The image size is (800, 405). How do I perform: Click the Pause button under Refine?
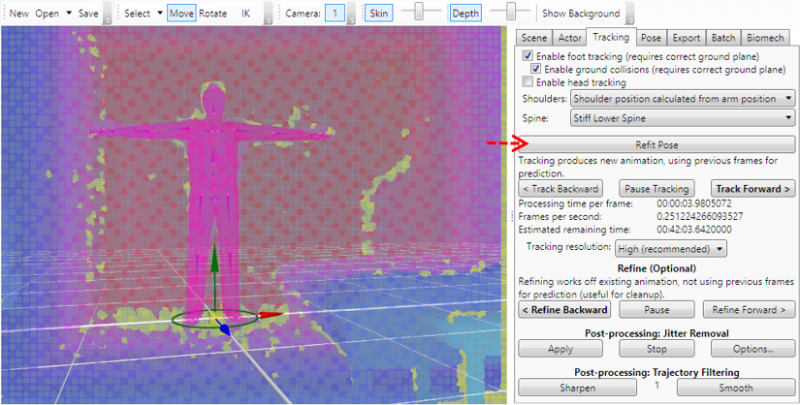657,310
